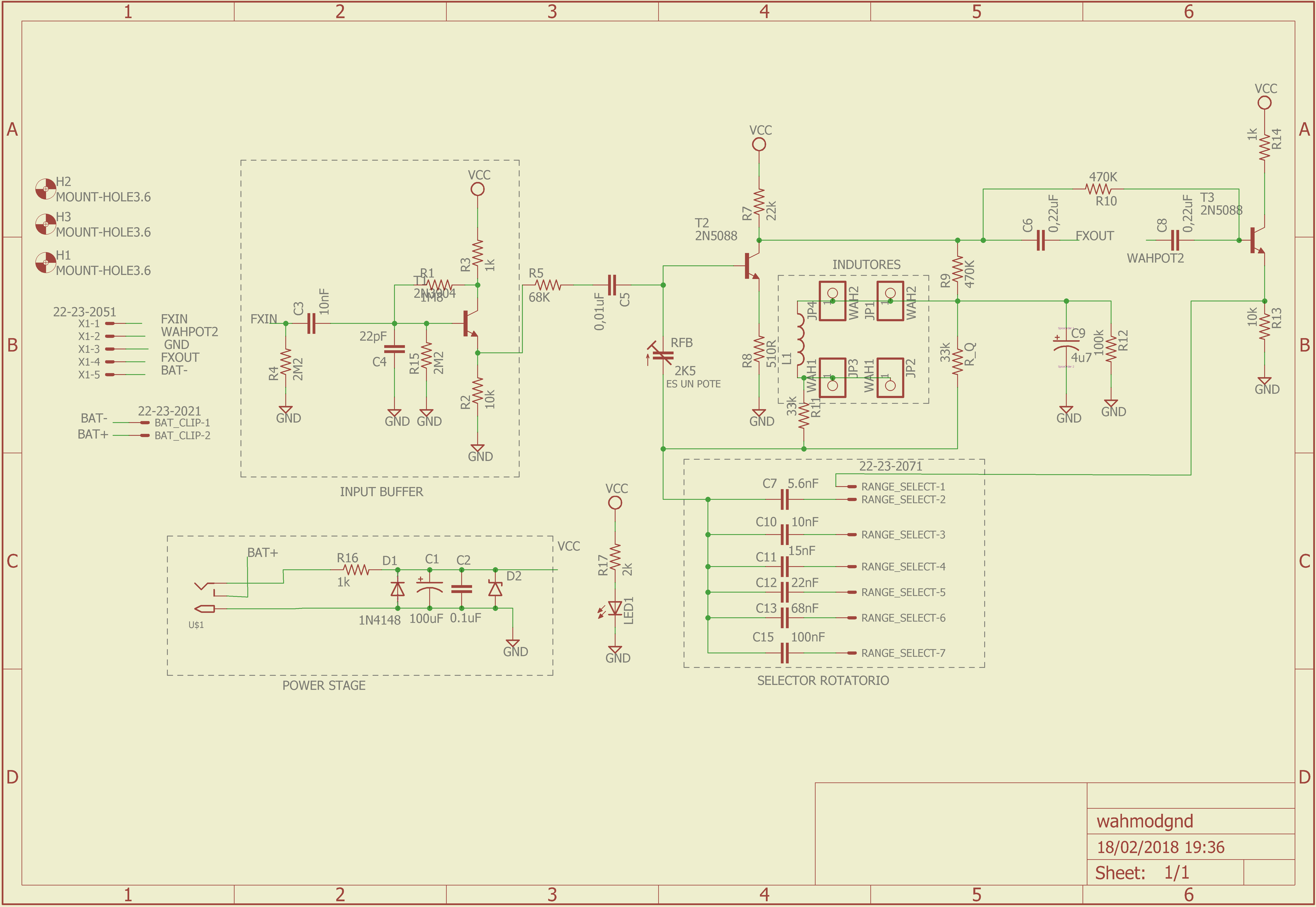Select the C7 5.6nF capacitor
The width and height of the screenshot is (1316, 907).
tap(784, 500)
